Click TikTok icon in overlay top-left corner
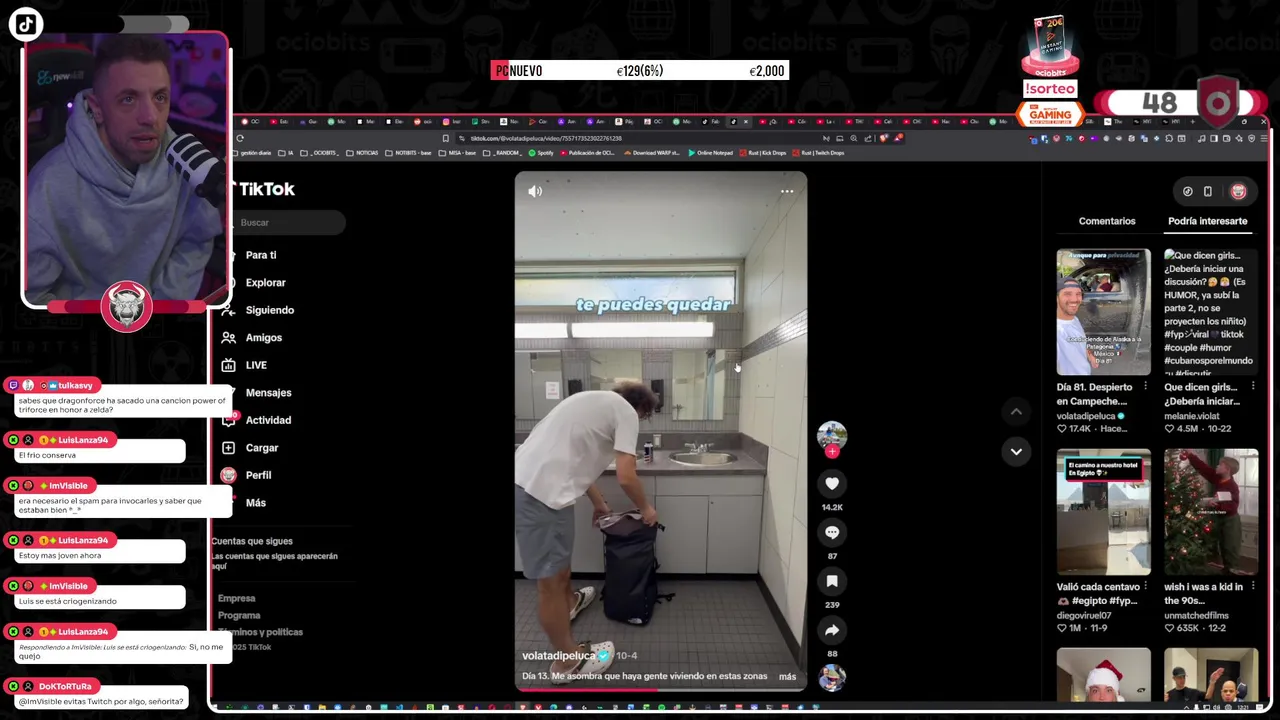This screenshot has width=1280, height=720. [x=26, y=25]
